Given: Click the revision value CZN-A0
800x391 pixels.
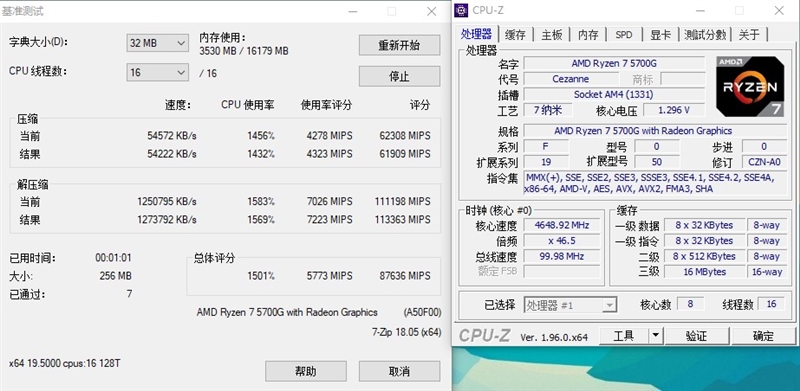Looking at the screenshot, I should click(x=764, y=162).
